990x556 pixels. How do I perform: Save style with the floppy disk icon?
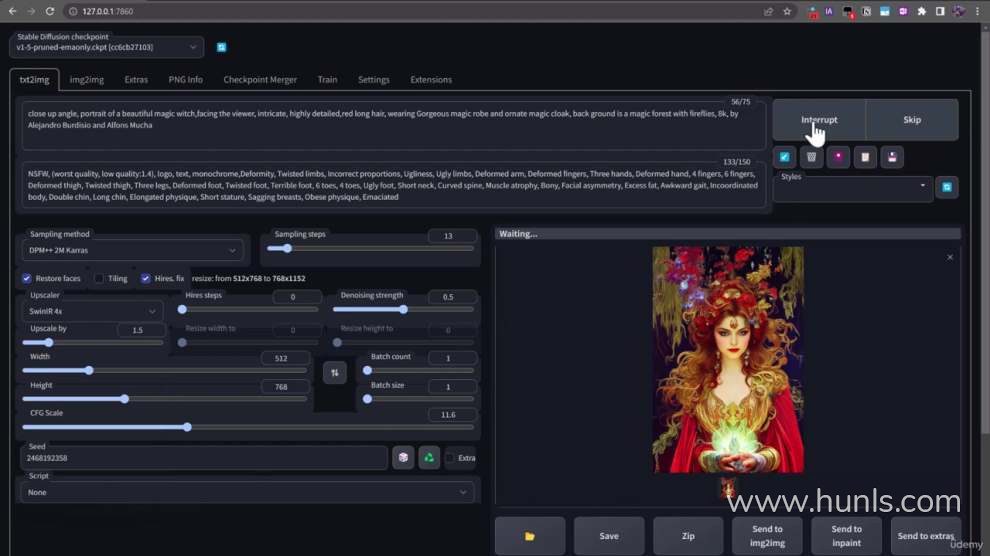pyautogui.click(x=892, y=157)
